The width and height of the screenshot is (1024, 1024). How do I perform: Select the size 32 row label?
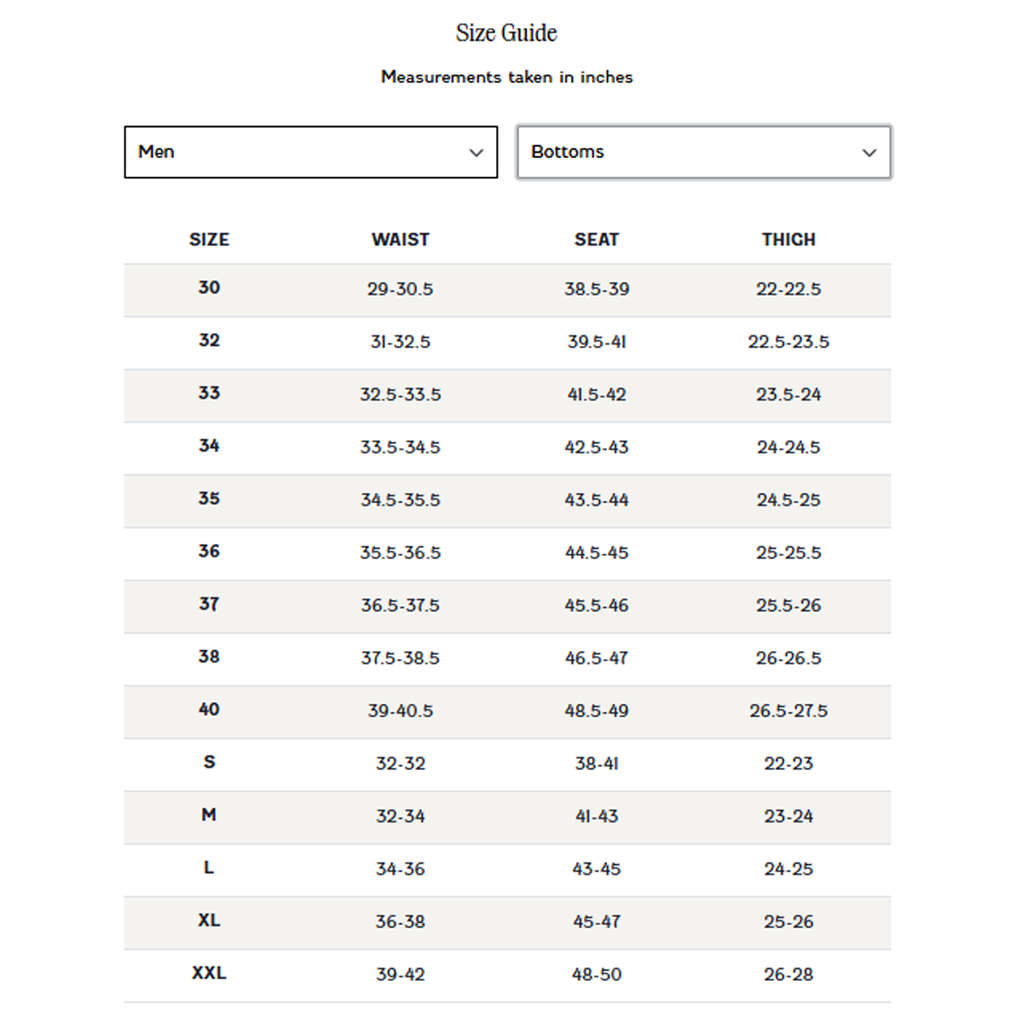coord(209,341)
